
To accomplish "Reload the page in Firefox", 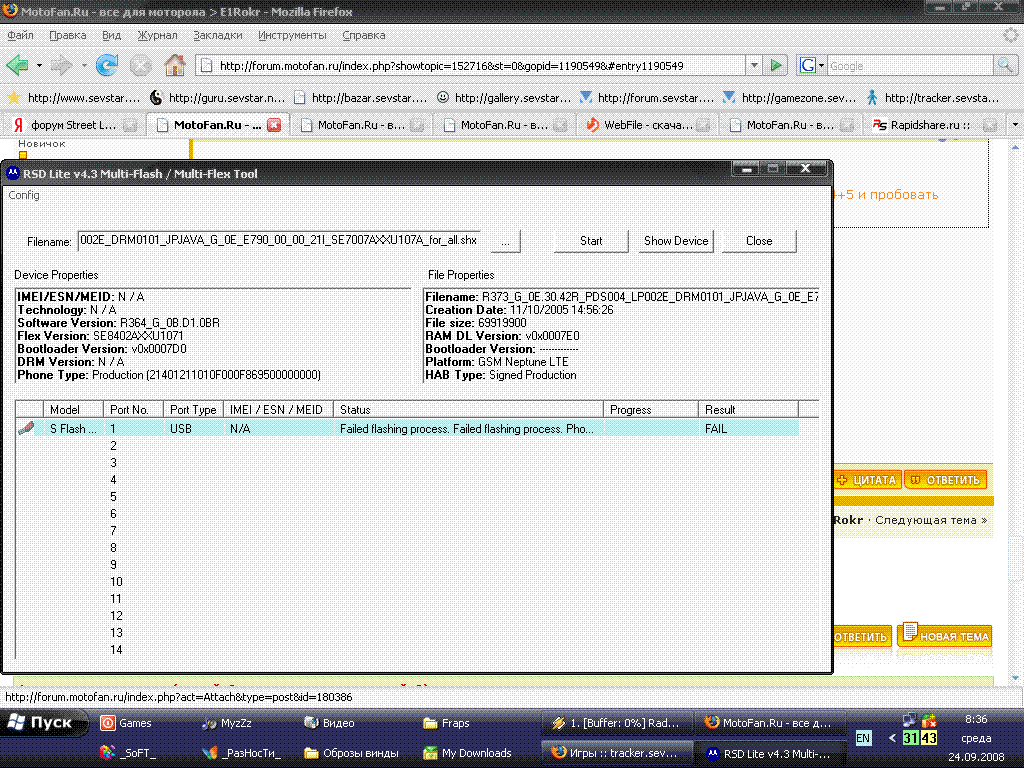I will (x=106, y=65).
